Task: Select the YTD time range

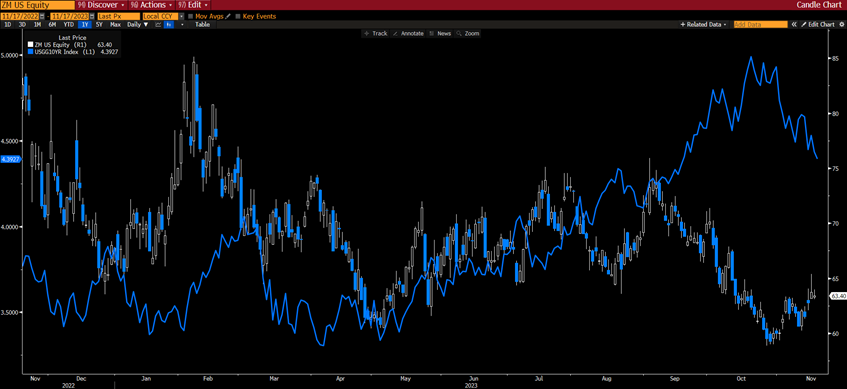Action: click(69, 24)
